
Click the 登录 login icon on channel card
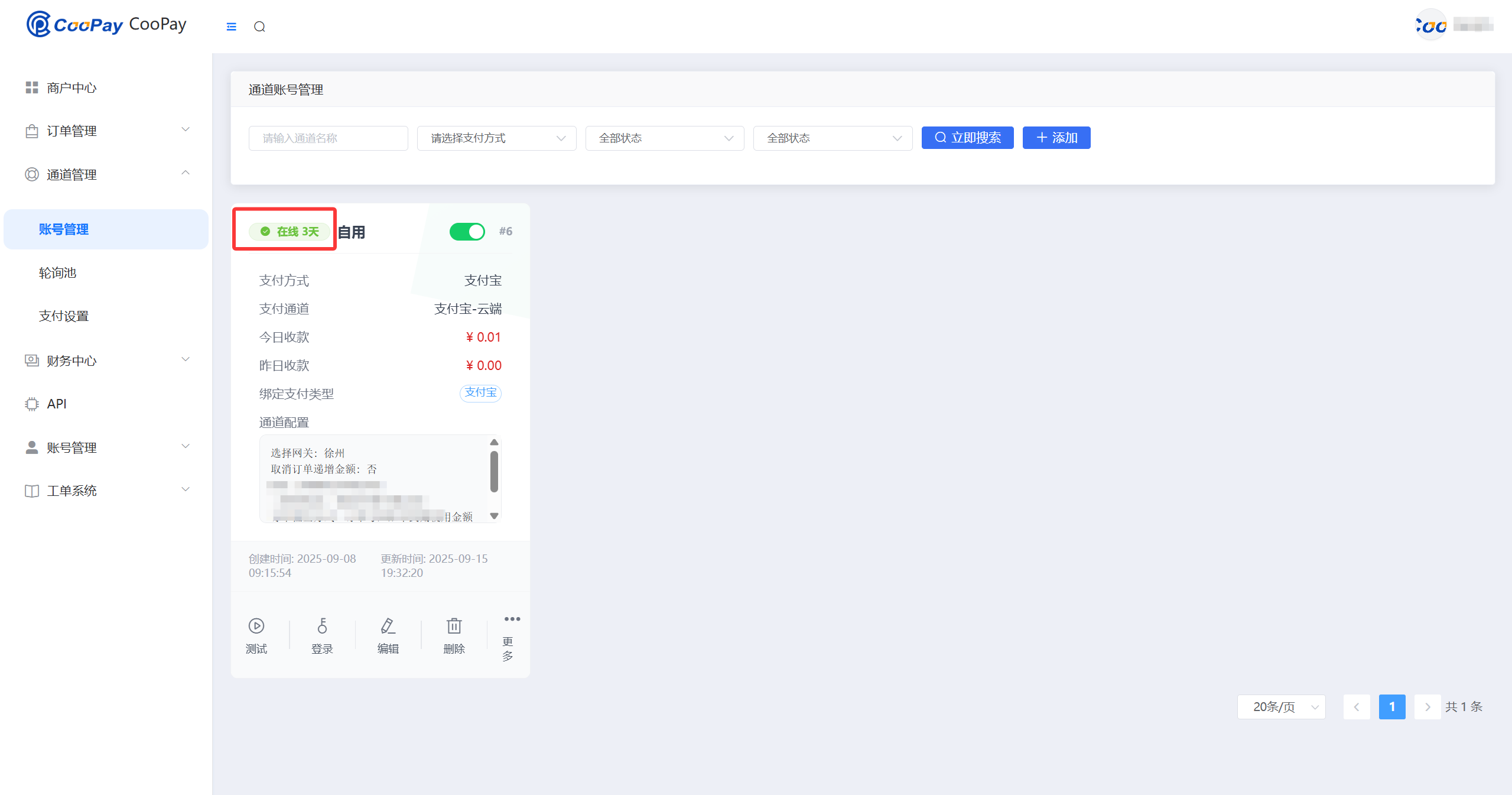click(322, 626)
